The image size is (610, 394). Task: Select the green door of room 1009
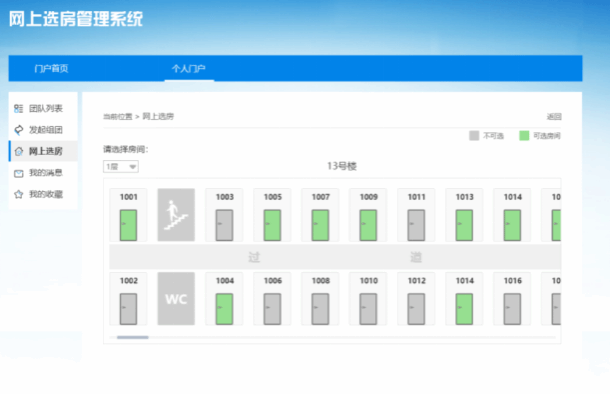[368, 225]
